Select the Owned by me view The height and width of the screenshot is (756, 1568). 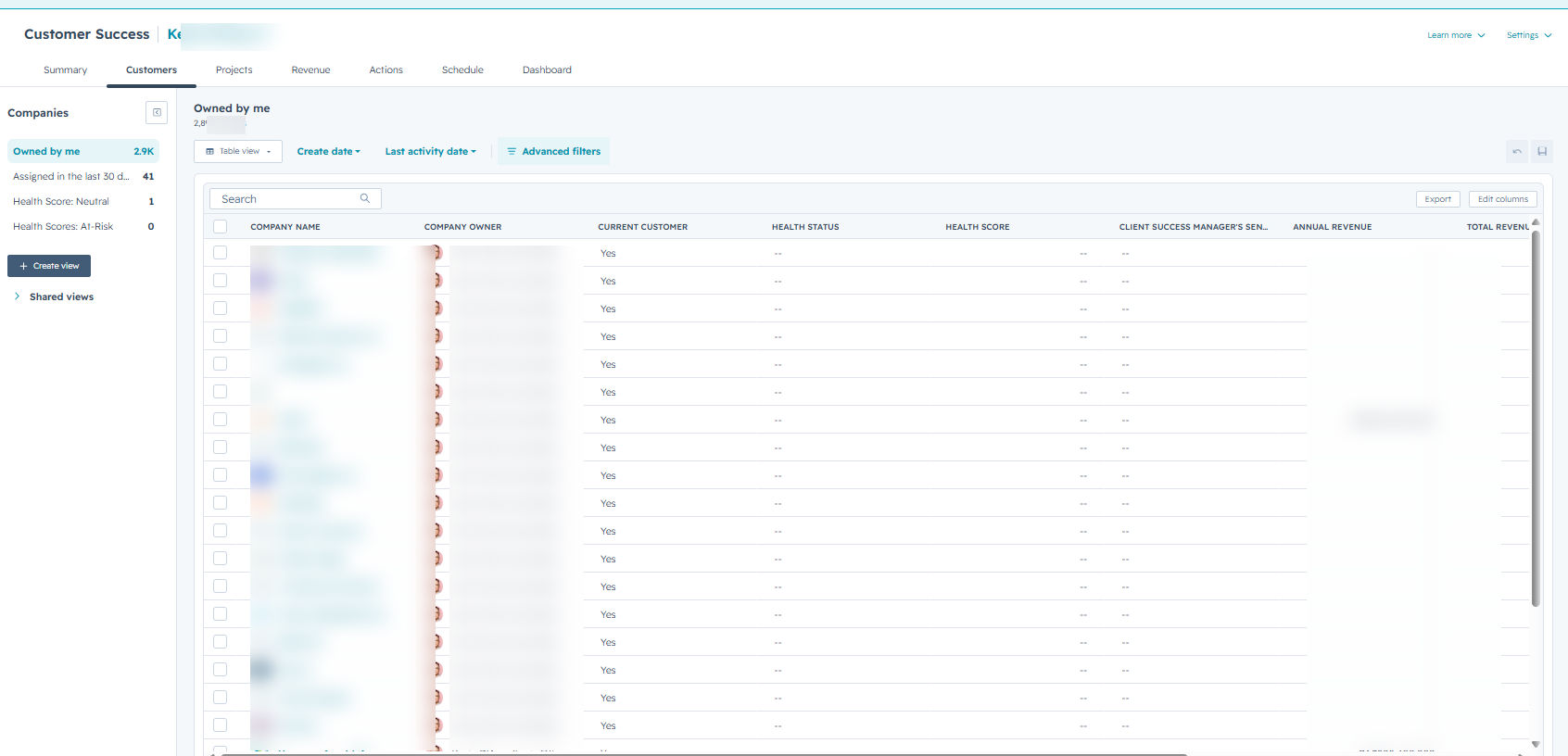83,151
